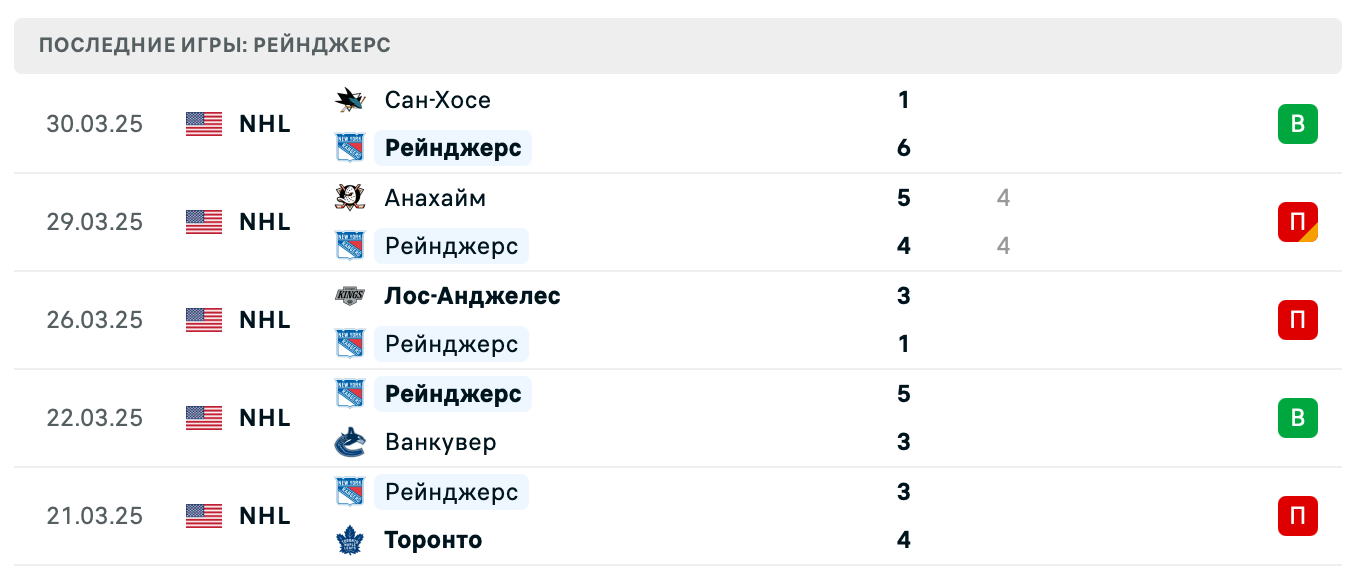Screen dimensions: 1356x580
Task: Select the Анахайм team name
Action: 435,198
